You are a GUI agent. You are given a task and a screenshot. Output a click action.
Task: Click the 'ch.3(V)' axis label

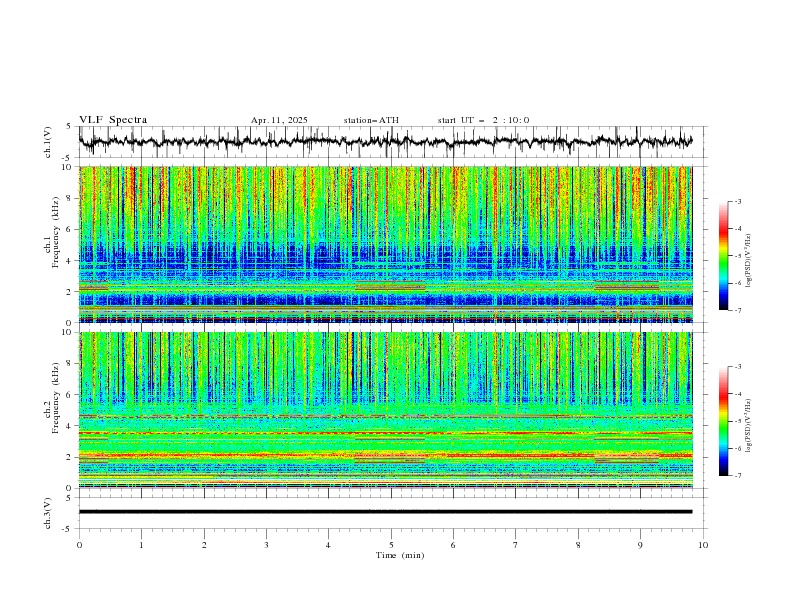(48, 513)
